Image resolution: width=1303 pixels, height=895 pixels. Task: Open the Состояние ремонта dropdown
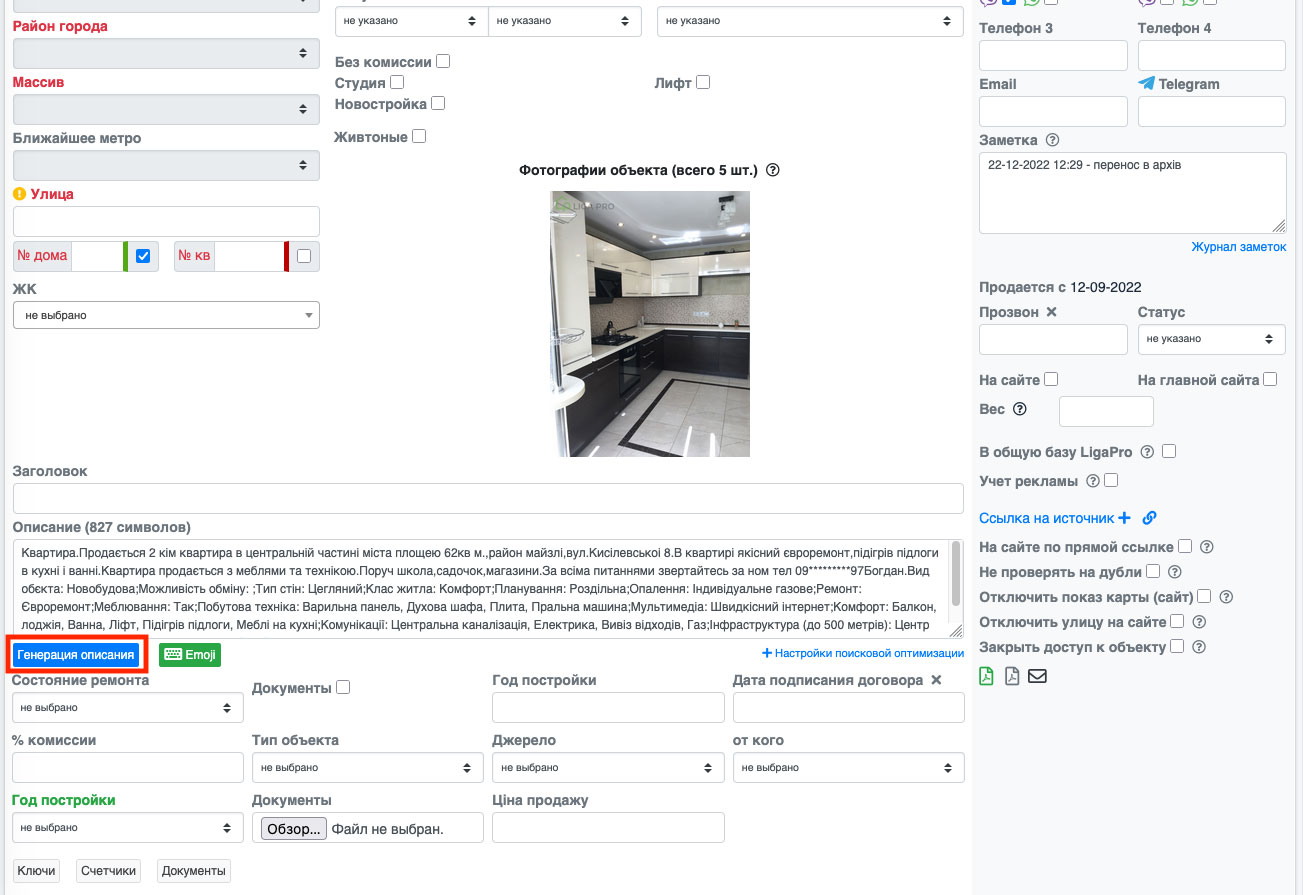[x=127, y=708]
